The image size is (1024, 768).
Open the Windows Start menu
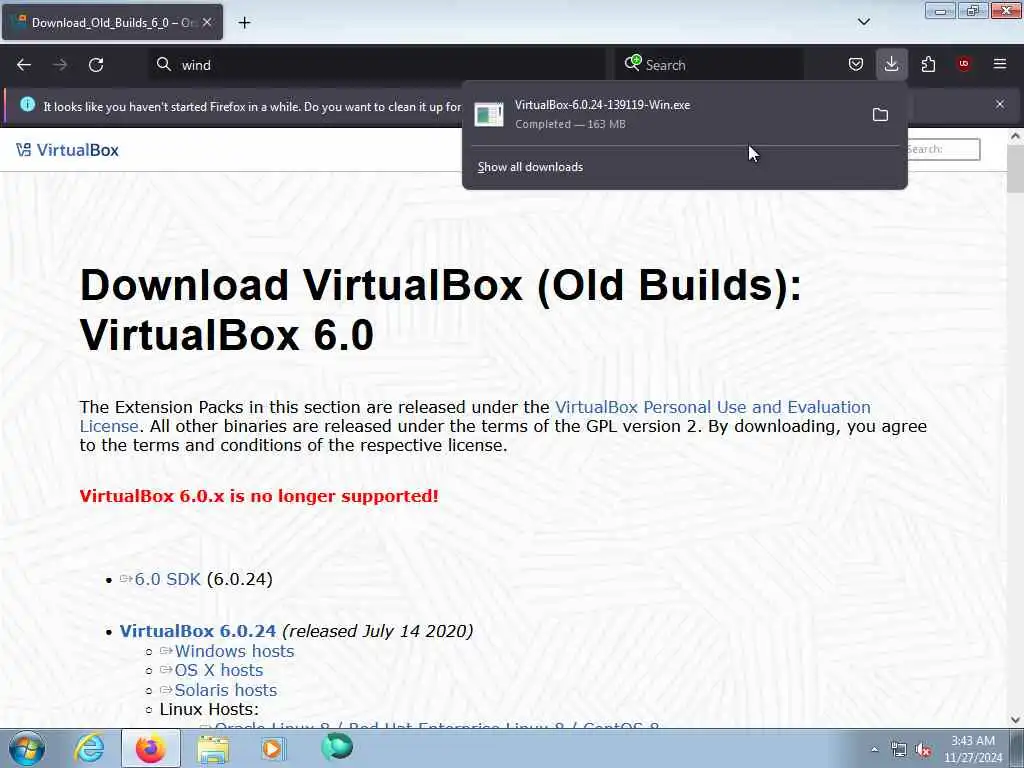coord(27,748)
